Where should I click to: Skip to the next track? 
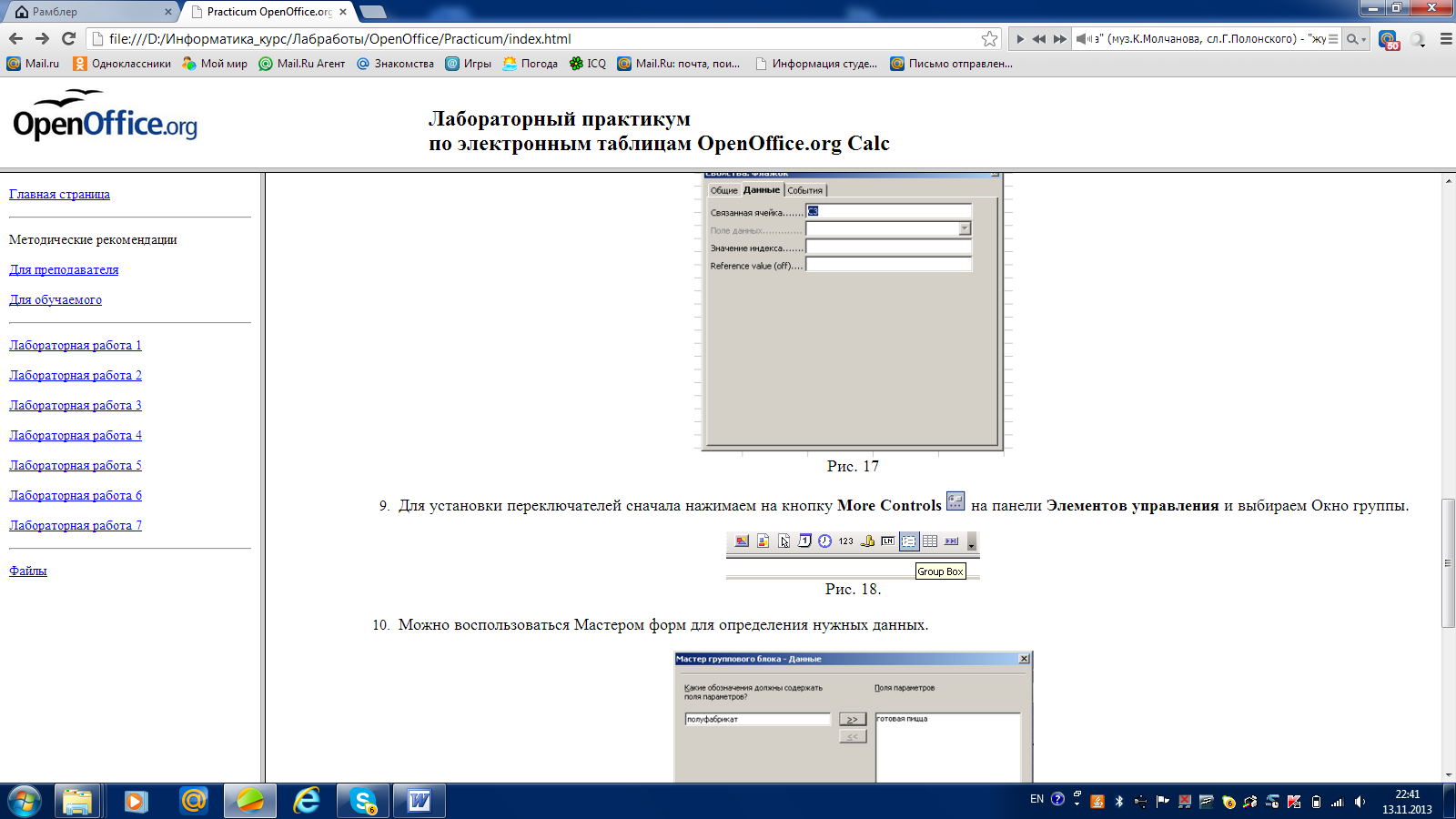[x=1059, y=39]
